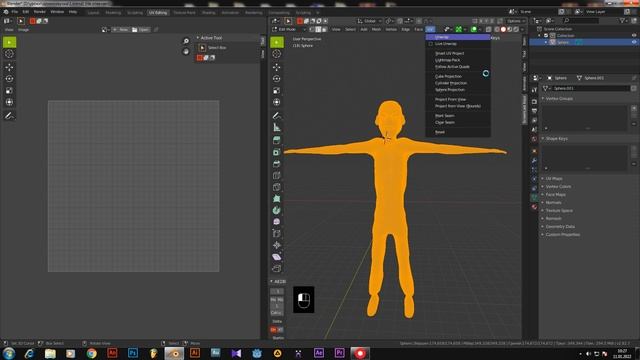This screenshot has height=360, width=640.
Task: Select the Edge Slide tool
Action: [277, 233]
